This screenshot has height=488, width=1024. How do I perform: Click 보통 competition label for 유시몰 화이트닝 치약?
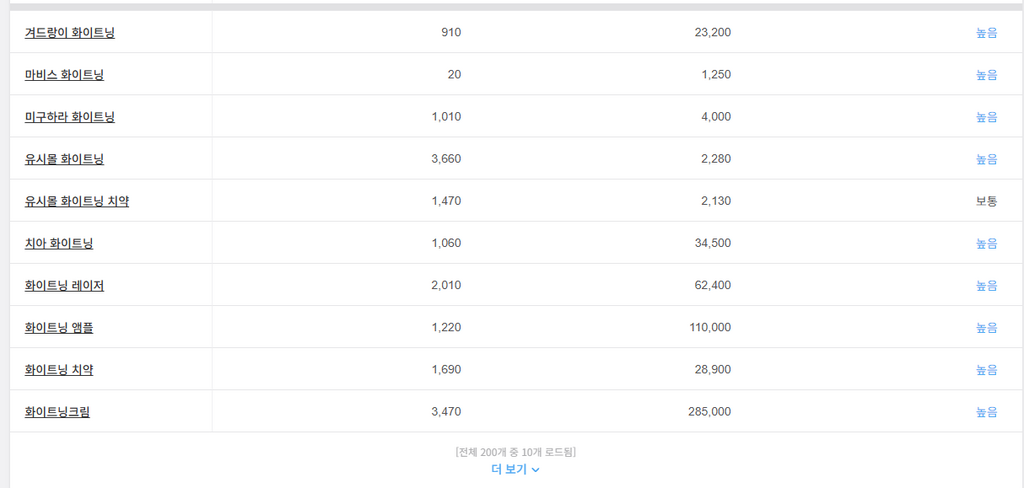pyautogui.click(x=986, y=201)
